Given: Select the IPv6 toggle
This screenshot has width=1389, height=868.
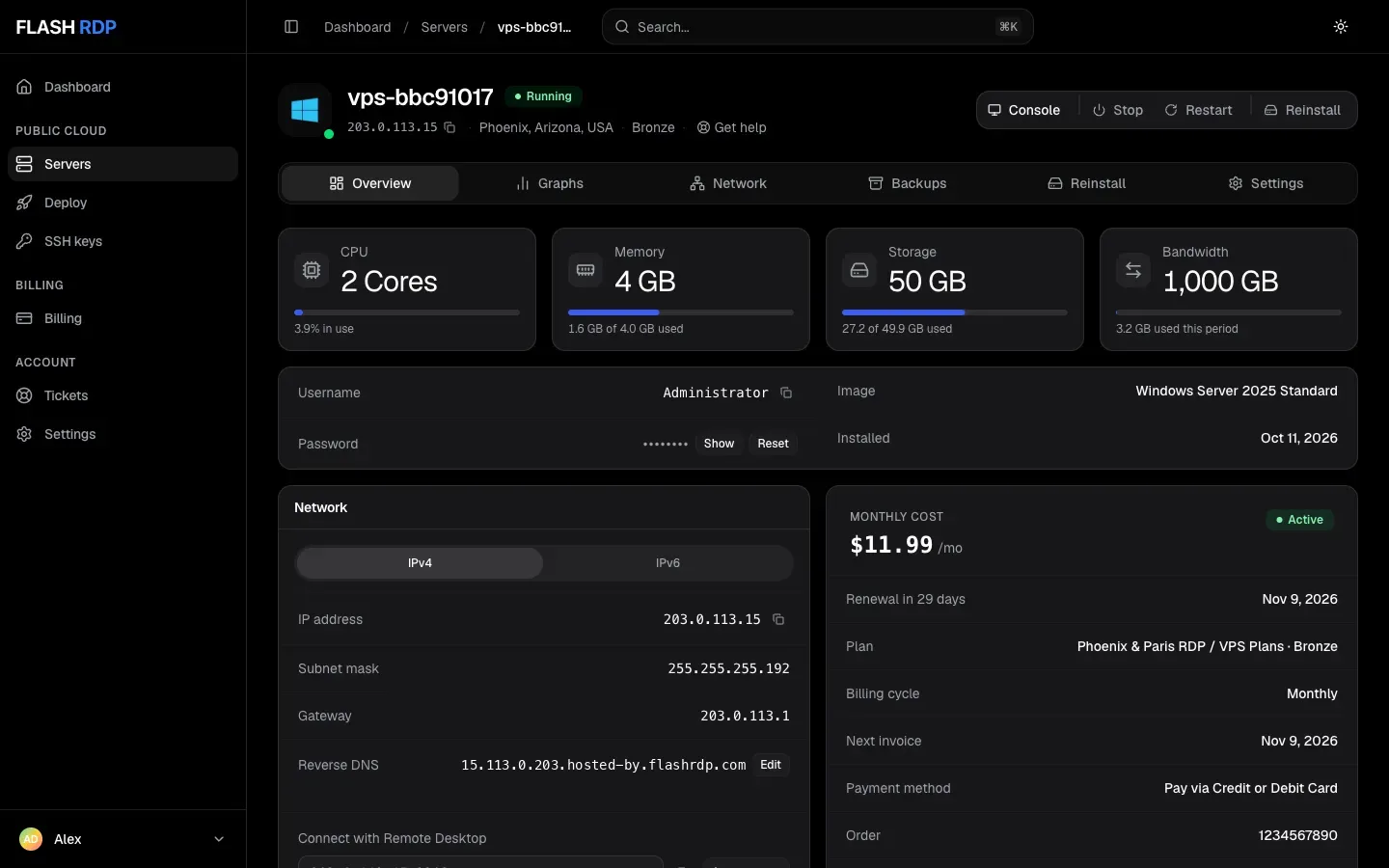Looking at the screenshot, I should pyautogui.click(x=667, y=563).
